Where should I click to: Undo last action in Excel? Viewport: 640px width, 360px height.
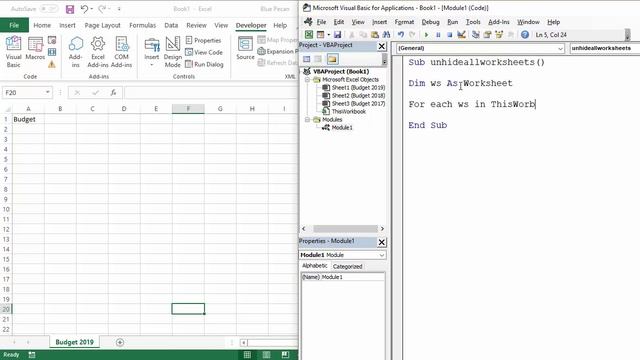[84, 9]
